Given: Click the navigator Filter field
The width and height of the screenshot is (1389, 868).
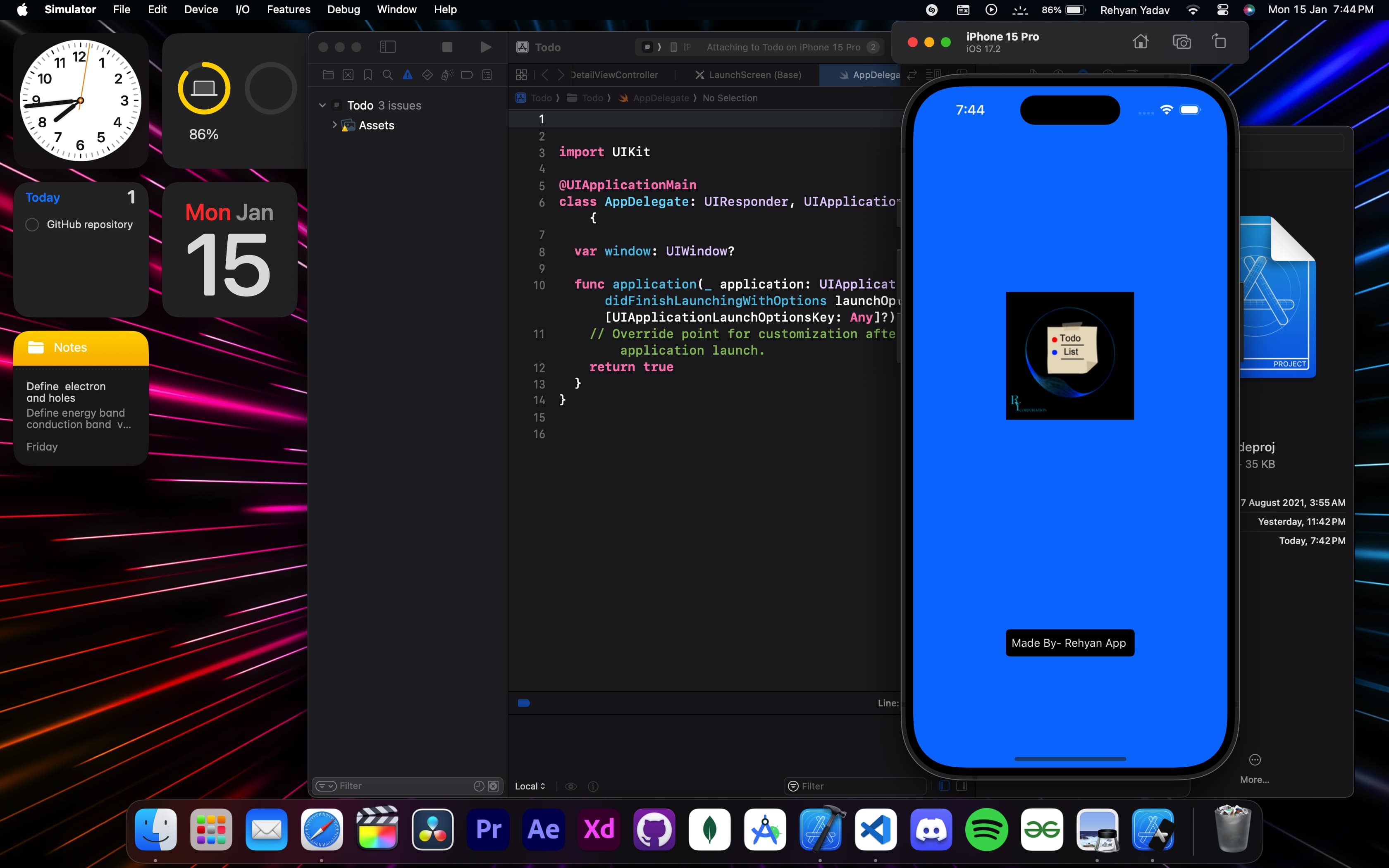Looking at the screenshot, I should tap(402, 786).
